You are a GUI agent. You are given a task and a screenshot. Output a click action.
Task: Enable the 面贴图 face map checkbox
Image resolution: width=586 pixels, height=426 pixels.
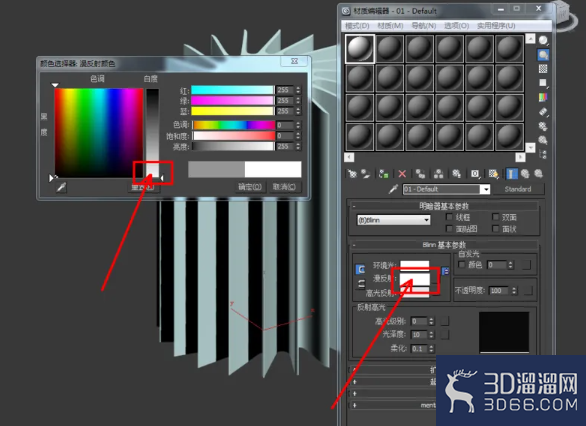[x=450, y=228]
